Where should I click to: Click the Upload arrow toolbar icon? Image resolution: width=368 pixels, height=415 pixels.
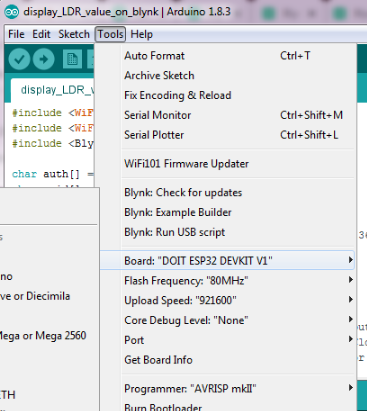point(44,59)
